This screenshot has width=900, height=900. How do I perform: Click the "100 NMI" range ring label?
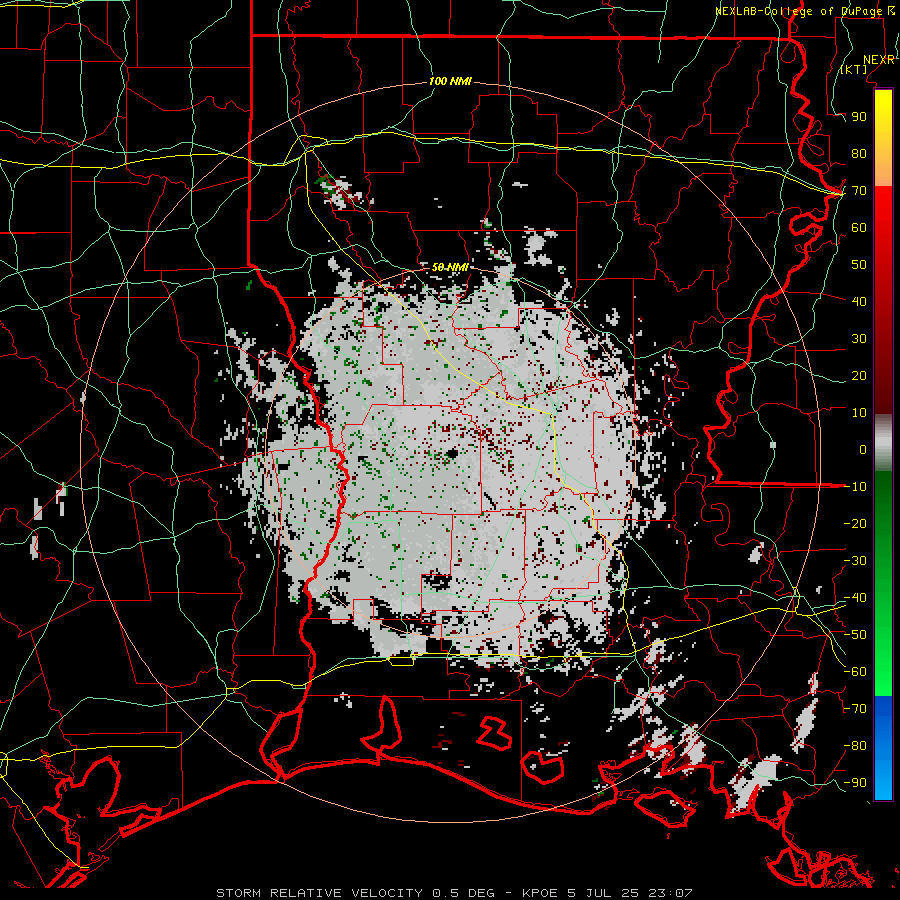point(450,82)
